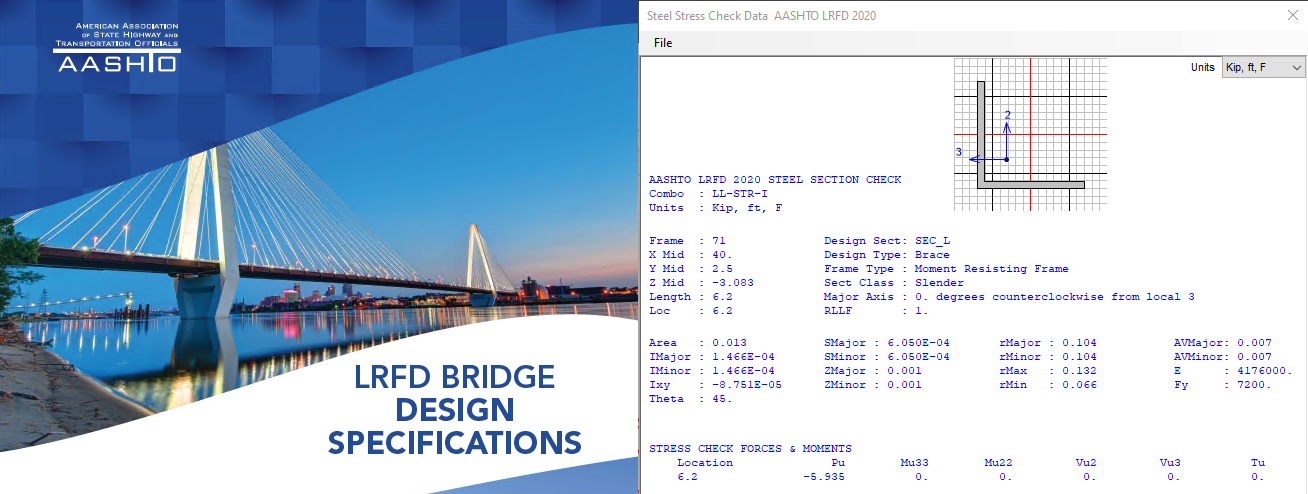Click the L-angle section shape in diagram

pos(1030,184)
